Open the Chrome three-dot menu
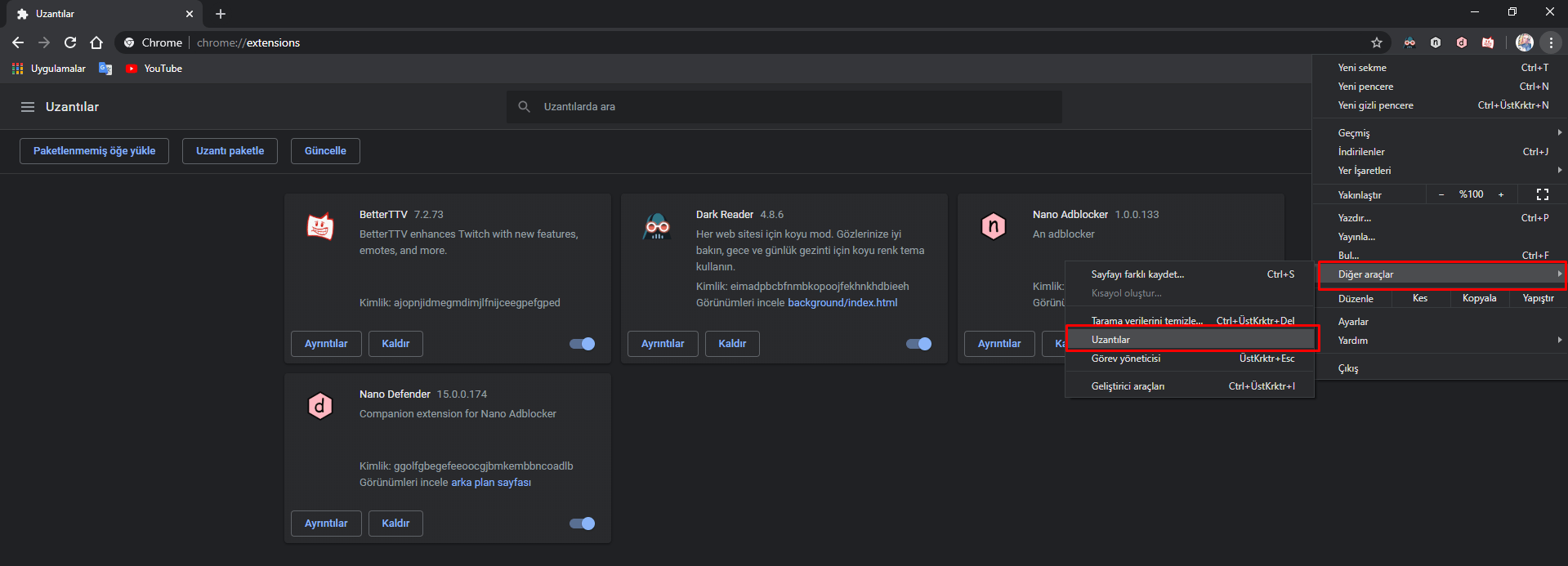Viewport: 1568px width, 566px height. [1551, 42]
